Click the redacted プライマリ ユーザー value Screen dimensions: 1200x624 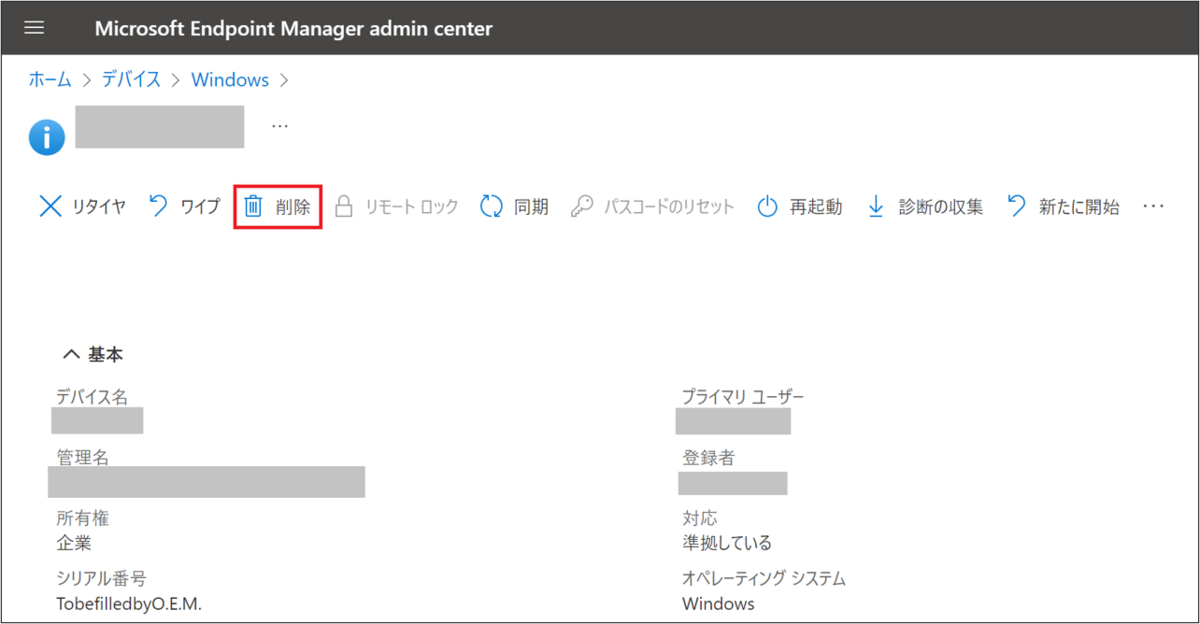pyautogui.click(x=733, y=421)
